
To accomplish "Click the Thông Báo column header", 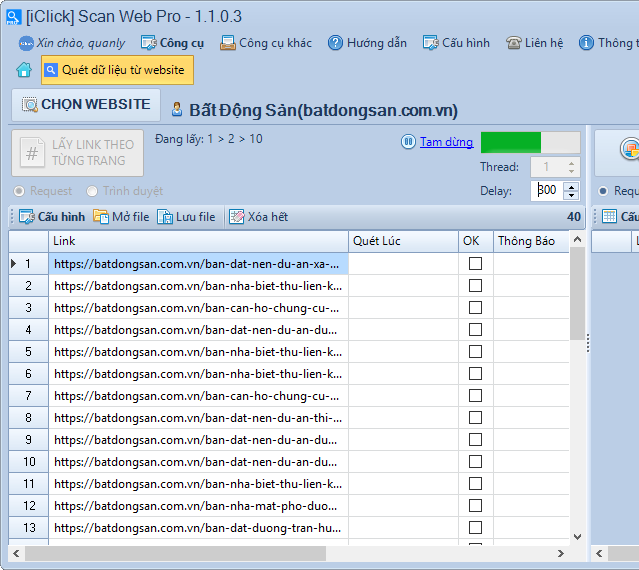I will click(531, 241).
